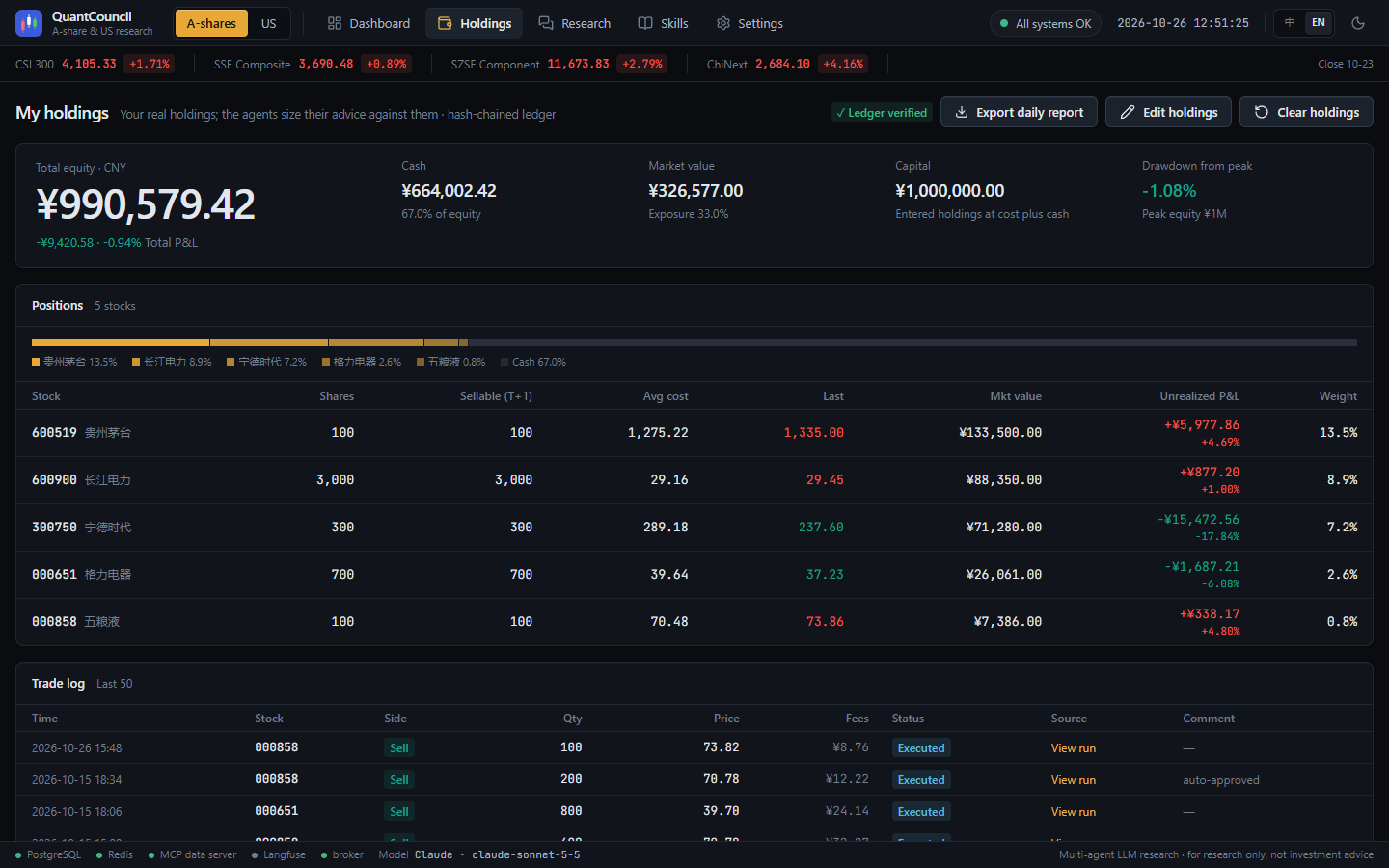Open View run for 18:34 trade
This screenshot has height=868, width=1389.
coord(1074,780)
